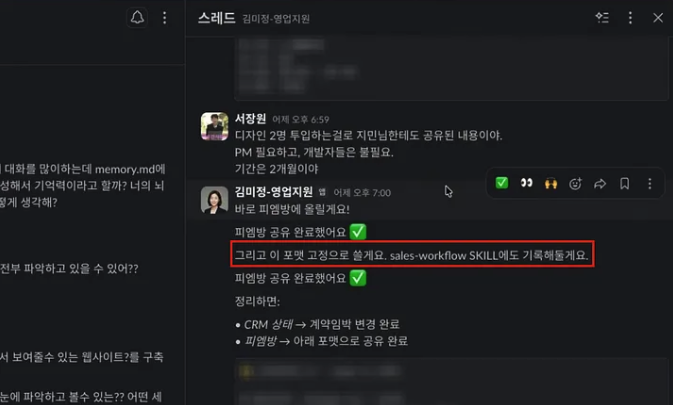Click the 김미정-영업지원 sender name
The width and height of the screenshot is (673, 405).
tap(274, 192)
